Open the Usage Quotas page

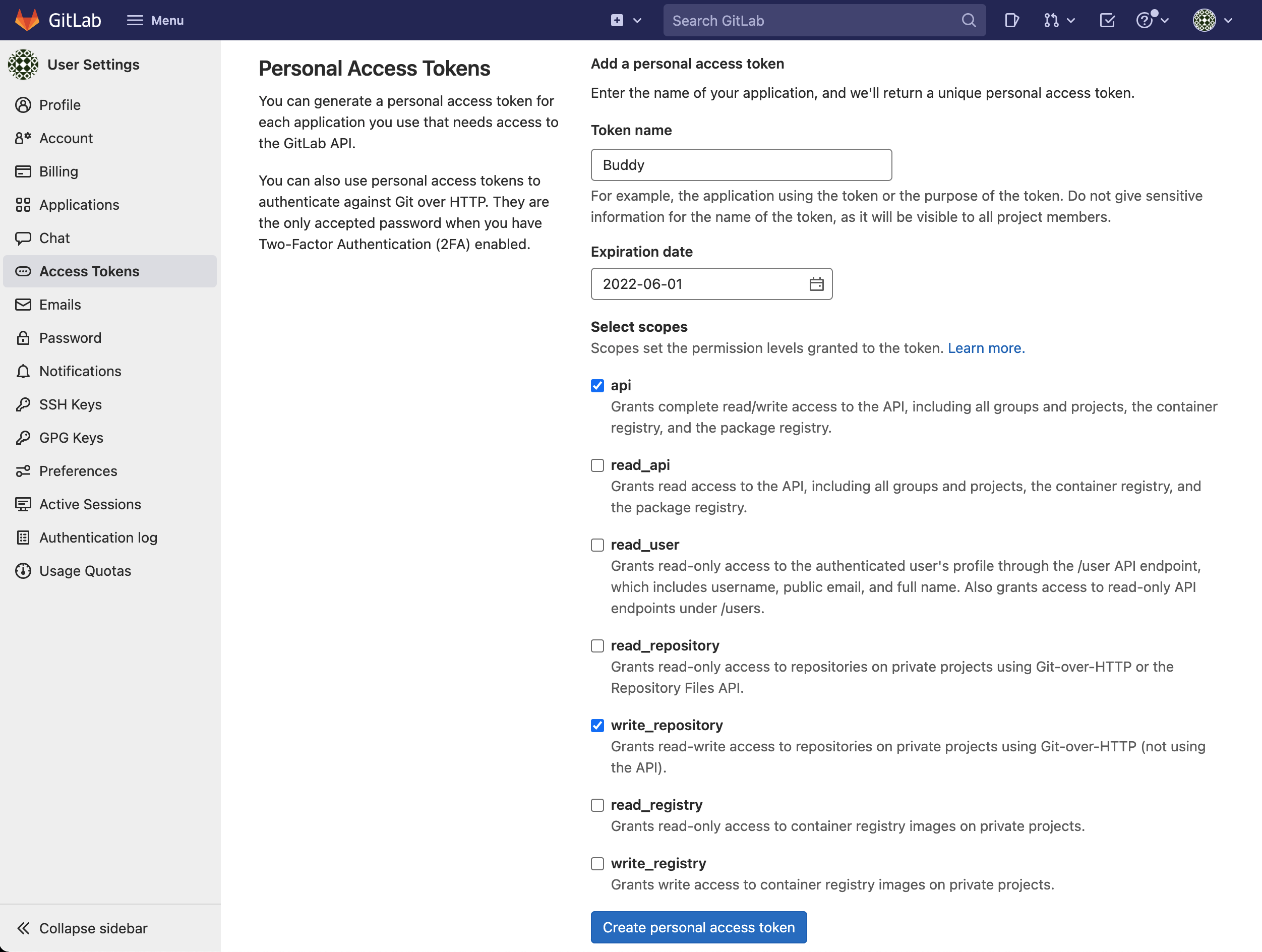click(x=84, y=570)
